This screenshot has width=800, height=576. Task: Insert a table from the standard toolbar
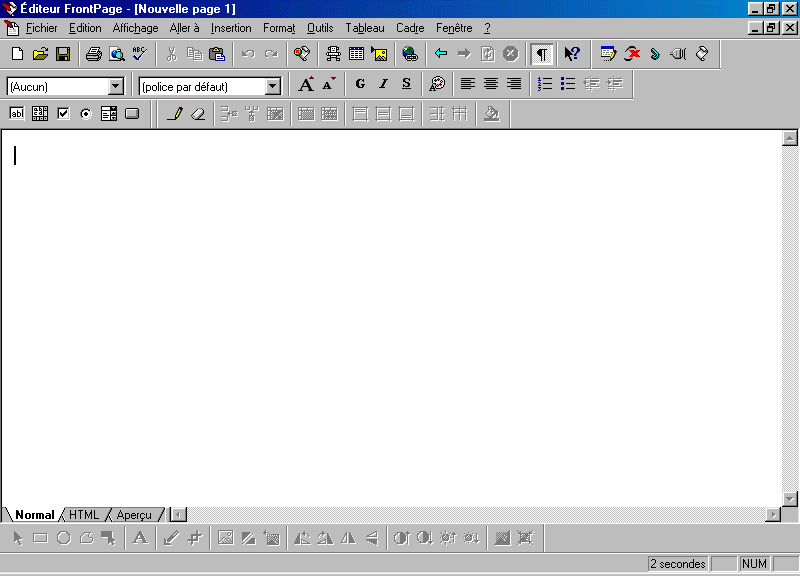click(x=357, y=54)
